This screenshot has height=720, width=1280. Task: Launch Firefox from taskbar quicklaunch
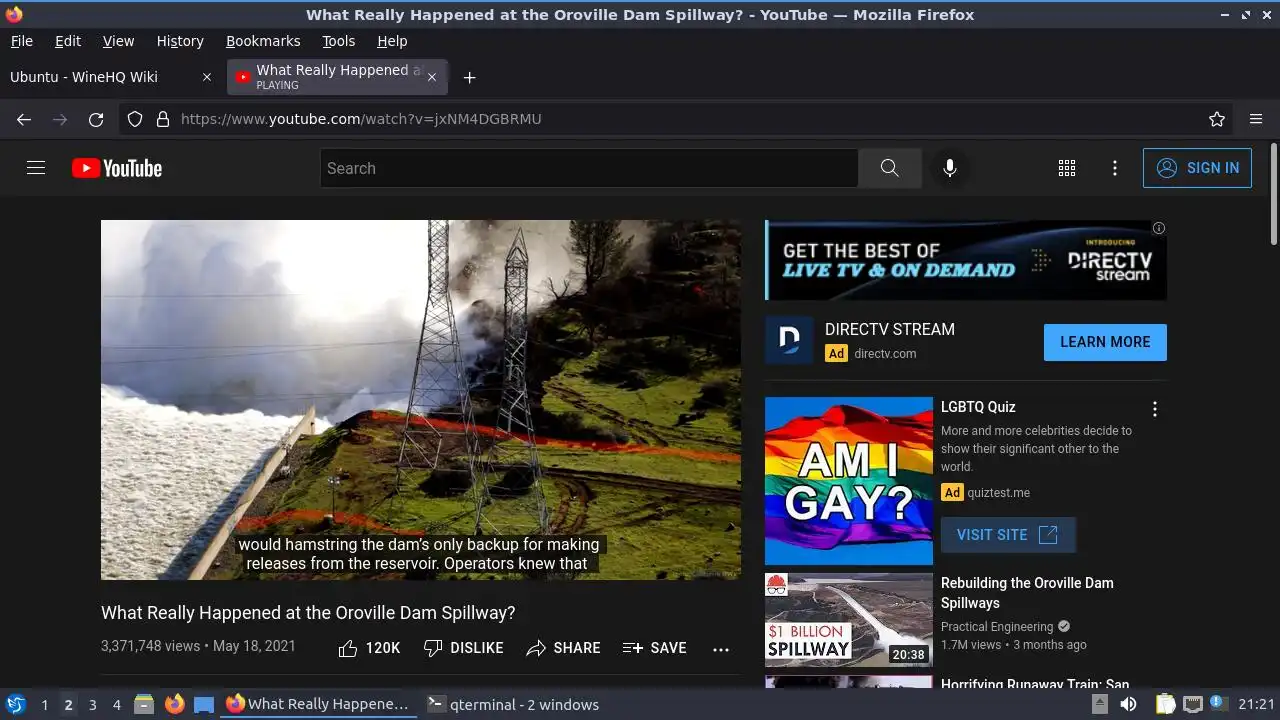(174, 704)
